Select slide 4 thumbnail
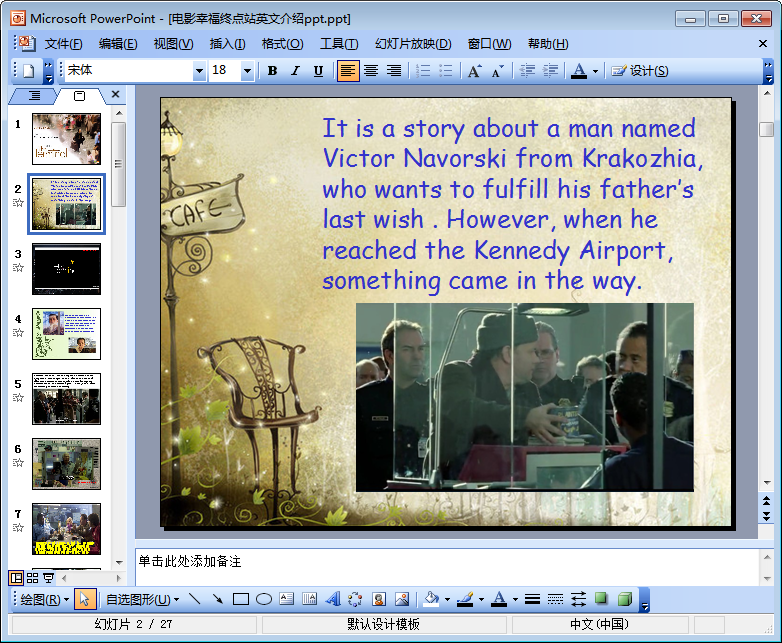This screenshot has width=782, height=643. 66,334
